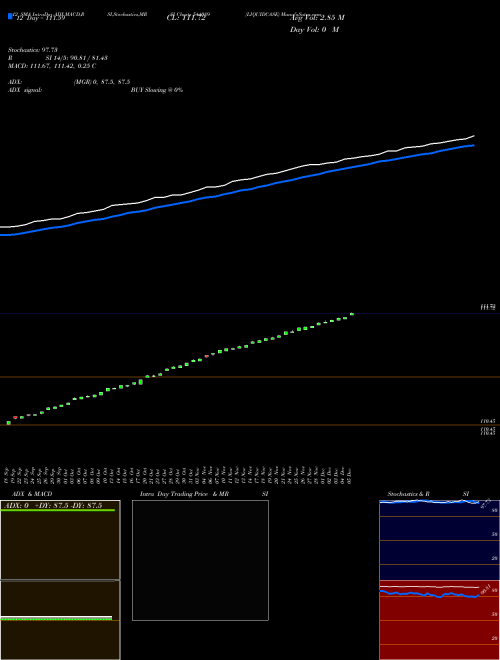
Task: Click the MACD lower chart panel
Action: point(60,620)
